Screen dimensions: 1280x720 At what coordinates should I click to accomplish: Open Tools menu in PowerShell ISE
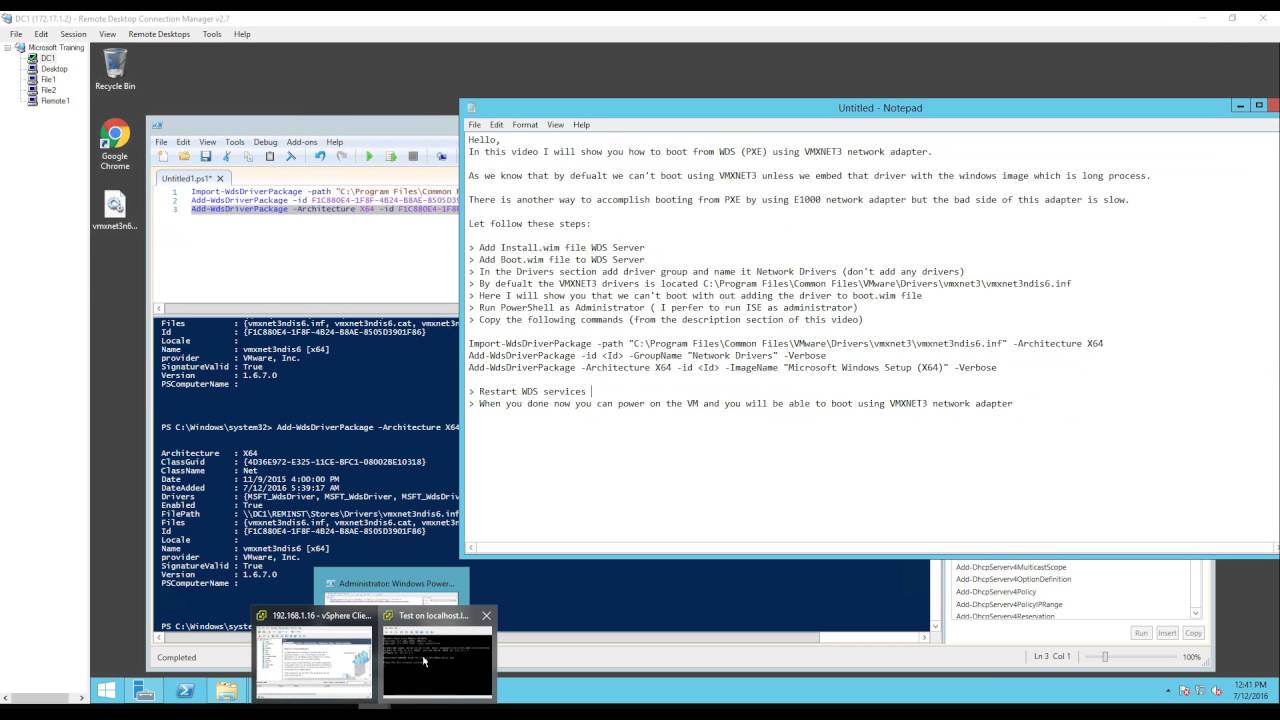(234, 142)
